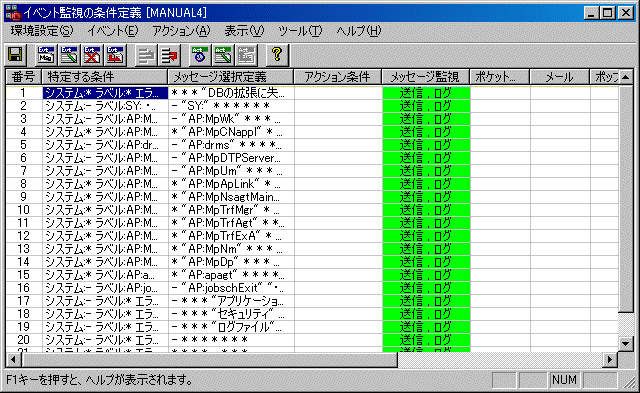Click the vertical scrollbar thumb
This screenshot has height=393, width=640.
626,199
